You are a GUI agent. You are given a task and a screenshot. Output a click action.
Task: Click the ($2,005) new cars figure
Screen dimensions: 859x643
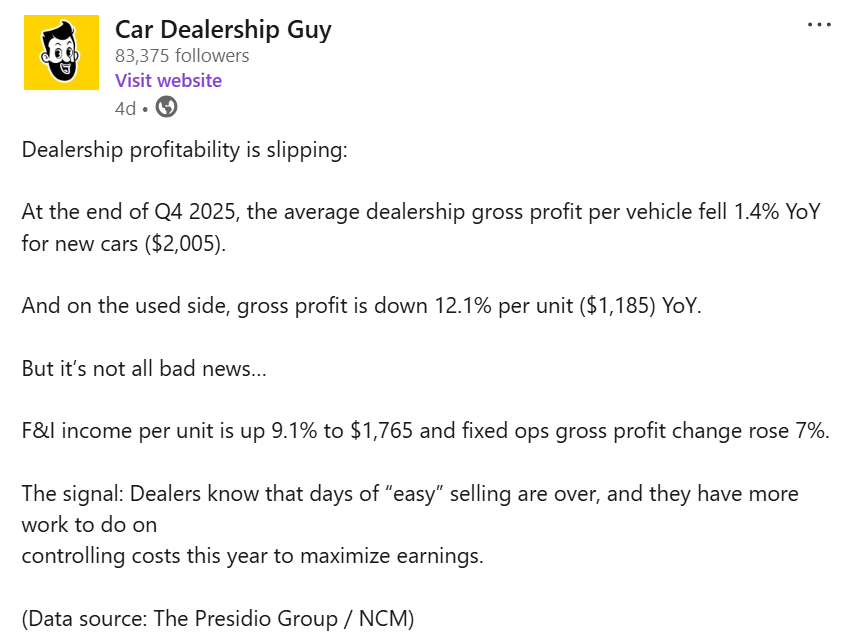pyautogui.click(x=185, y=244)
